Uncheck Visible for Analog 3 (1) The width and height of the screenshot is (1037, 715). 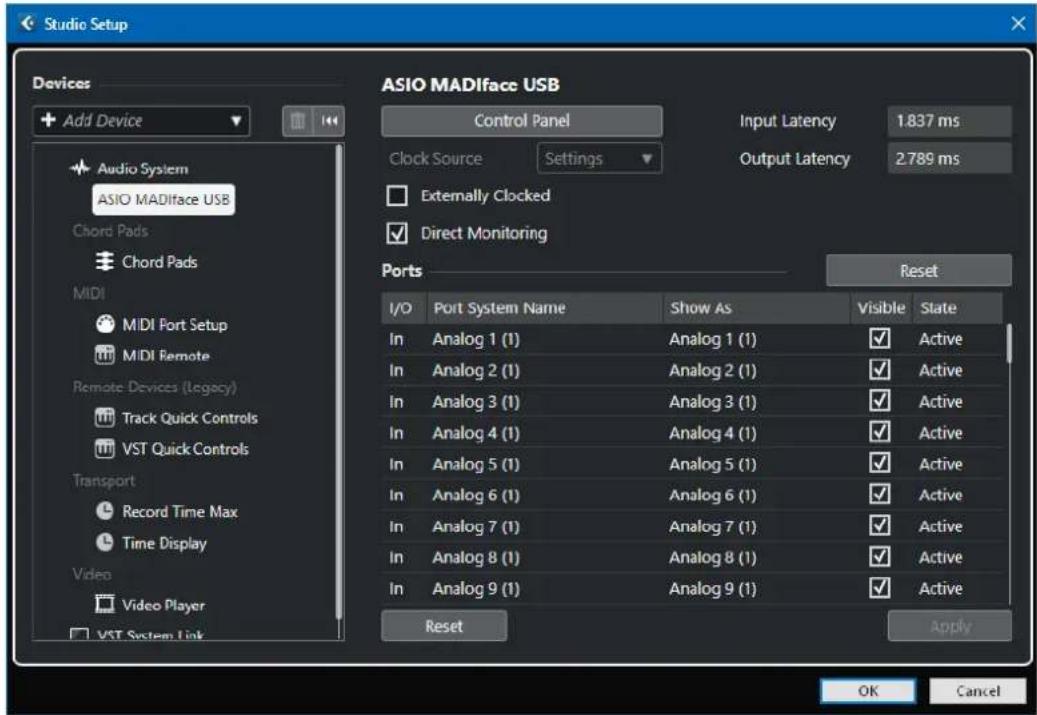880,400
